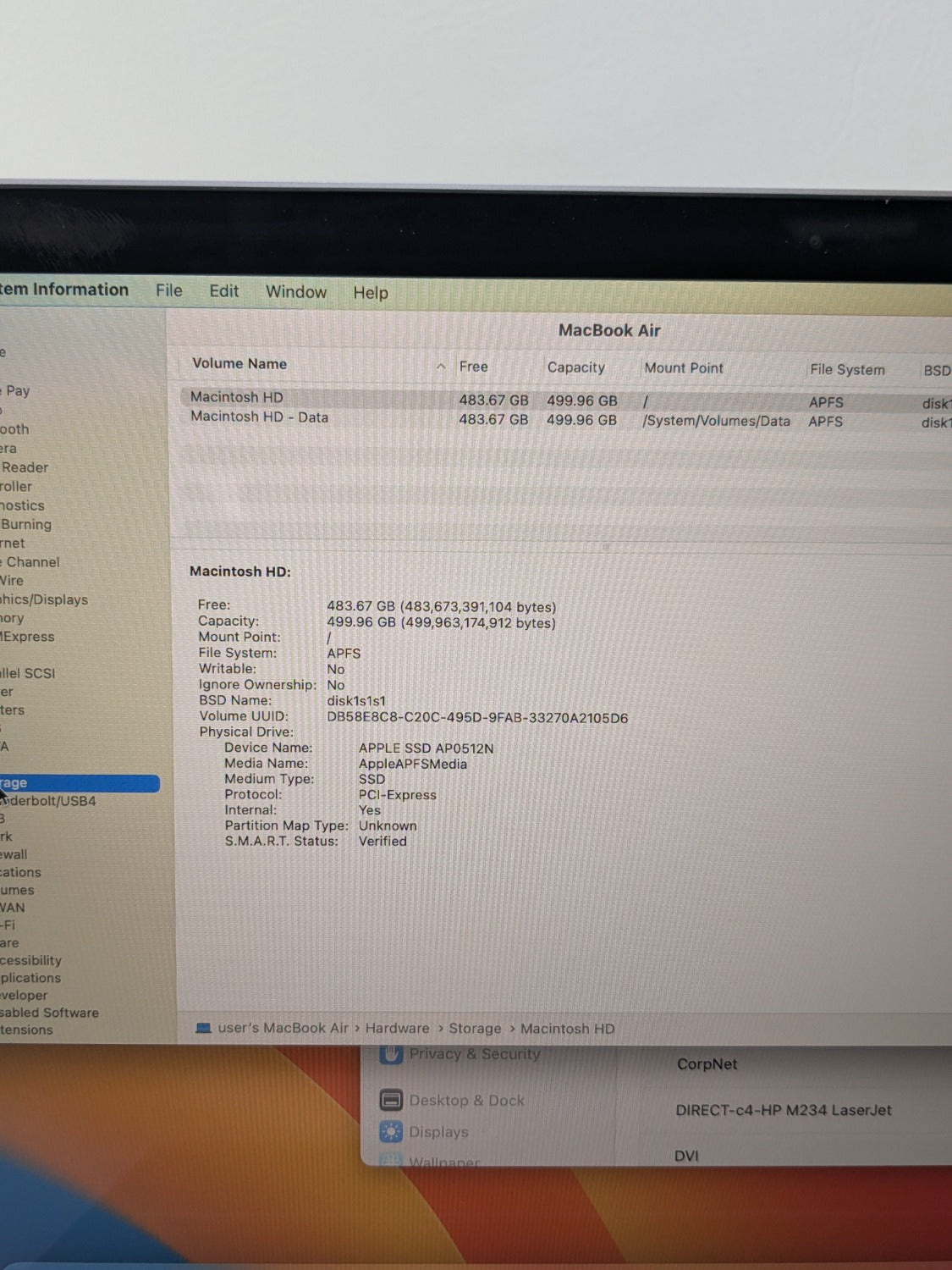The image size is (952, 1270).
Task: Click the /System/Volumes/Data mount point cell
Action: [x=716, y=421]
